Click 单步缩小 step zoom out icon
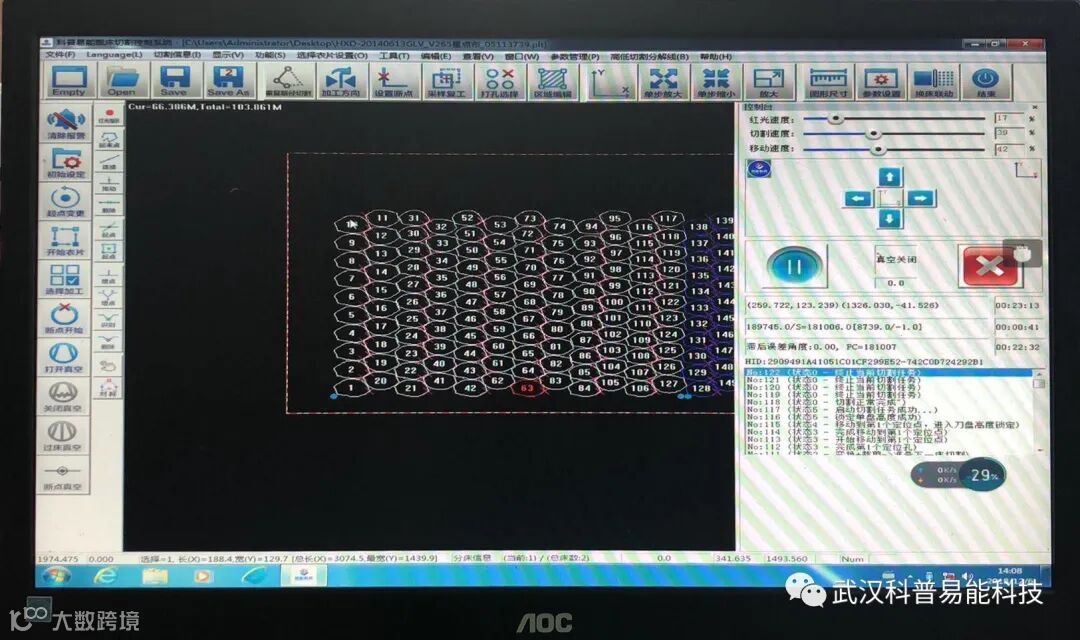1080x640 pixels. (716, 81)
